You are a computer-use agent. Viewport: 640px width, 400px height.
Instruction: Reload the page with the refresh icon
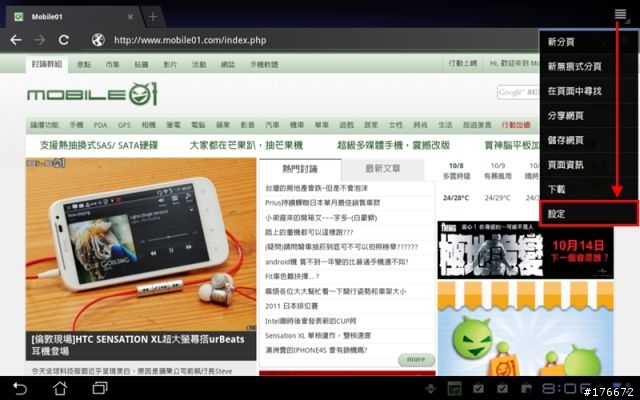(x=64, y=40)
